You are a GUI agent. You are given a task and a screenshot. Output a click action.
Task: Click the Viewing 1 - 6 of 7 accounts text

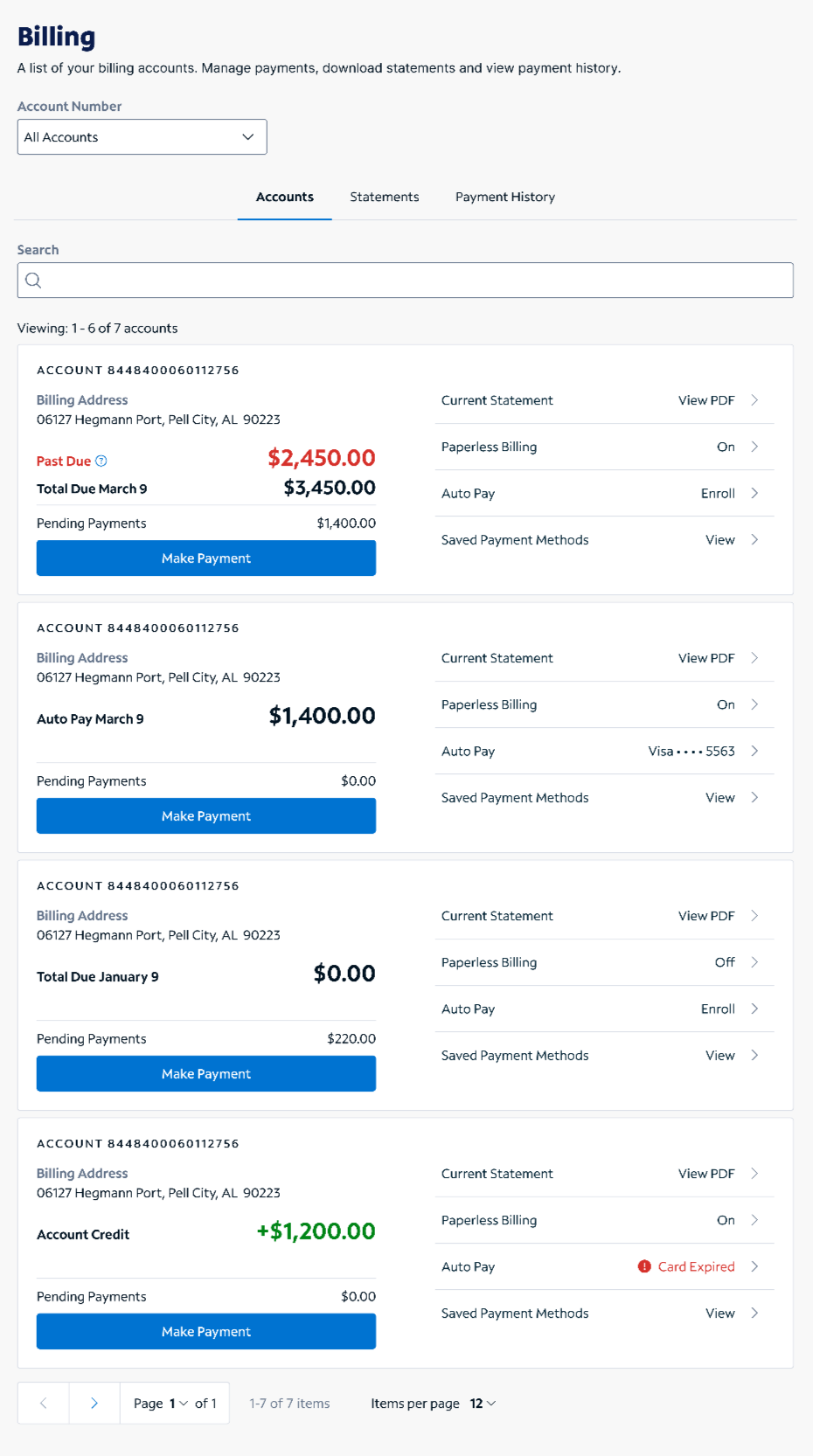[98, 329]
